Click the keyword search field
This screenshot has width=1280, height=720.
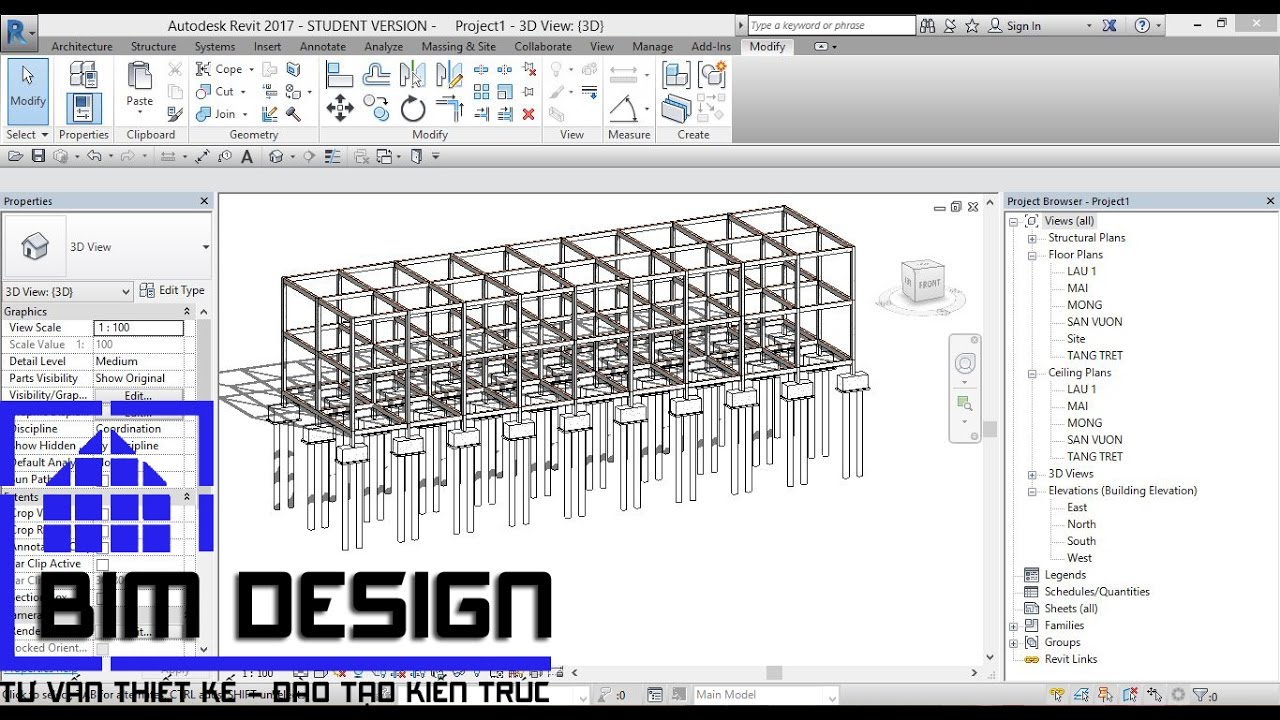click(x=831, y=26)
